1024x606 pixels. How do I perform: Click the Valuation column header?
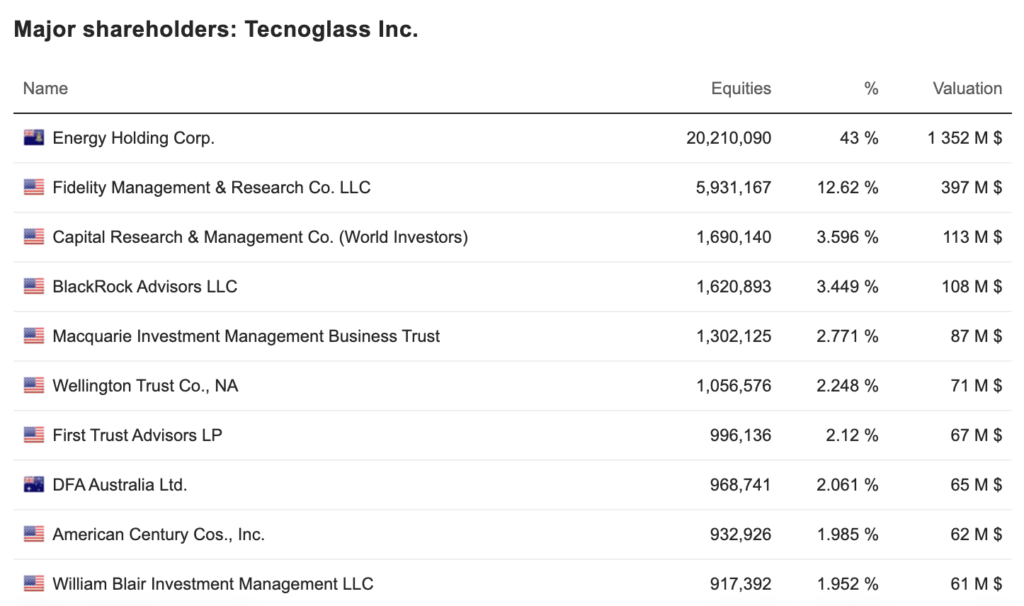(x=967, y=88)
